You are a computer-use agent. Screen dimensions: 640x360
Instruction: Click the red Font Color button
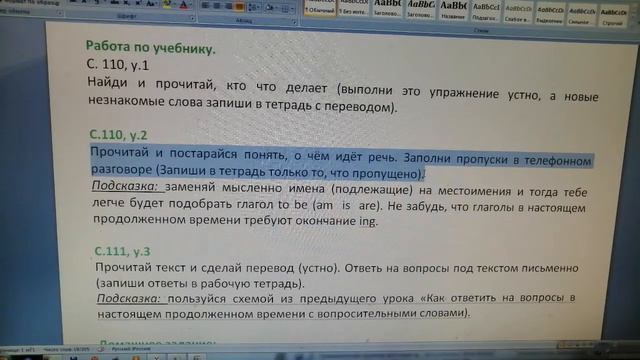tap(183, 5)
